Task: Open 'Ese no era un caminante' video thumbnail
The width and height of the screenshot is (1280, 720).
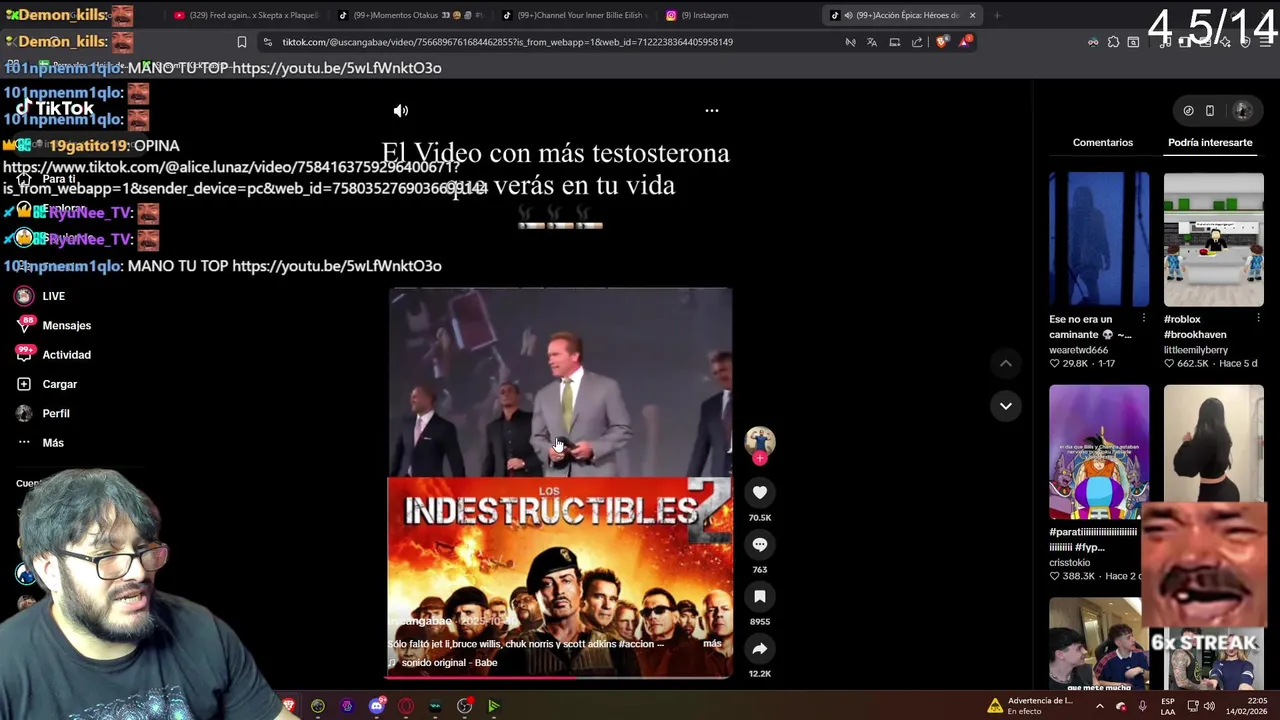Action: (x=1099, y=240)
